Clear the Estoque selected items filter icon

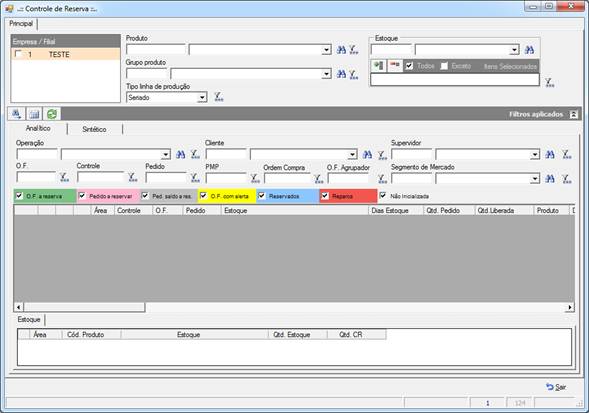coord(550,82)
